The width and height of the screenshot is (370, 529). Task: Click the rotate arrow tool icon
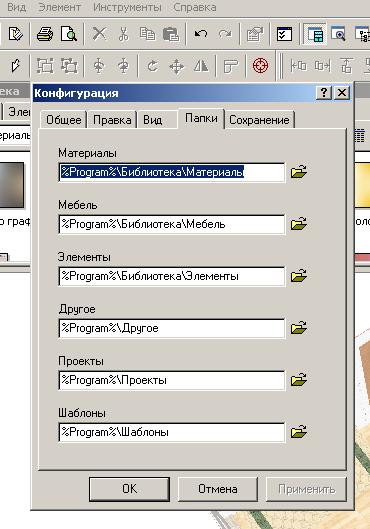152,65
